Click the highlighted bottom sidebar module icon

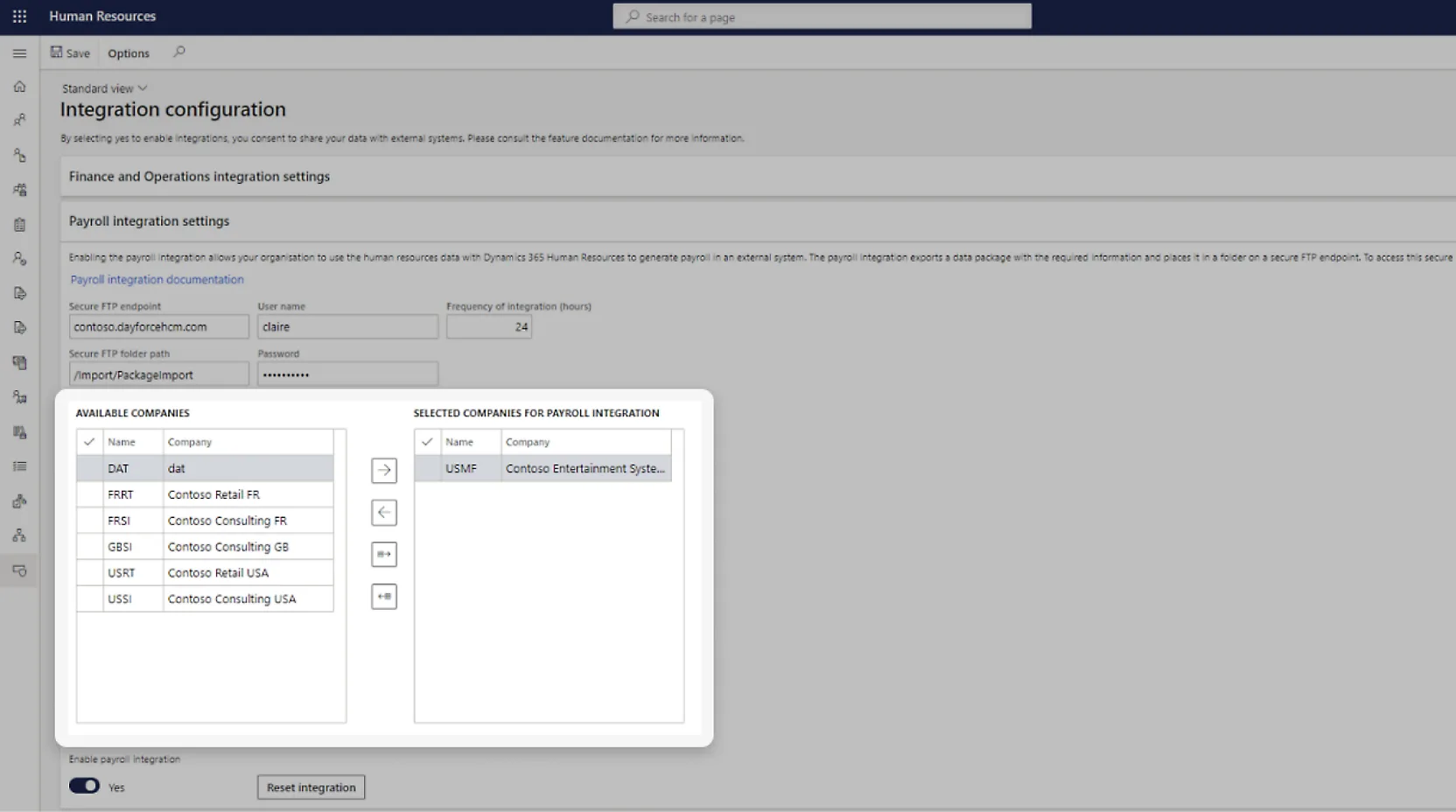[x=19, y=570]
